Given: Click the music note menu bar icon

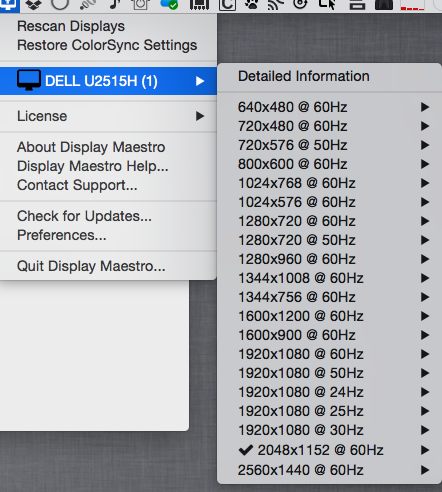Looking at the screenshot, I should (115, 4).
